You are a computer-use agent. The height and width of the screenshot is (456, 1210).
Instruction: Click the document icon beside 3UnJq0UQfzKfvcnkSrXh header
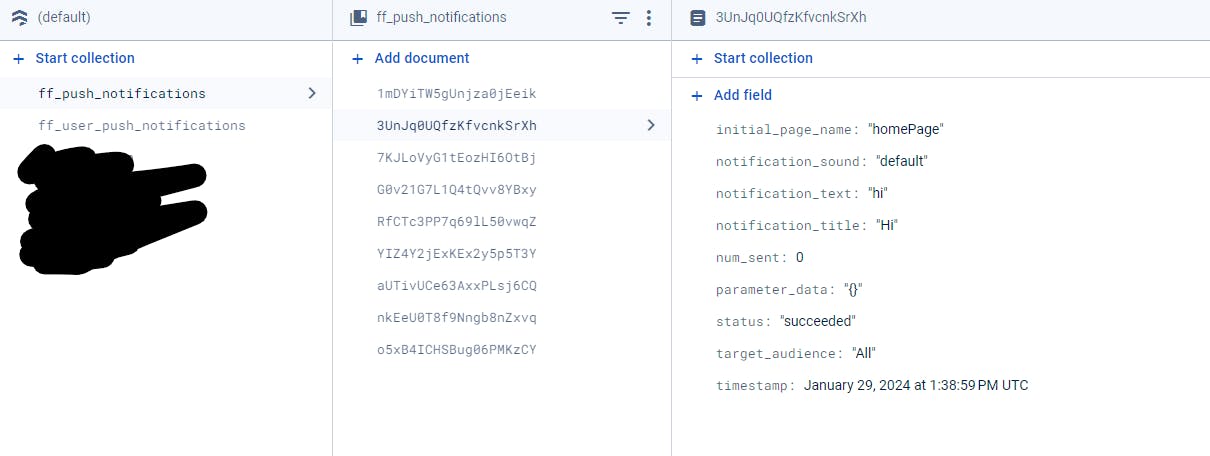[x=698, y=18]
